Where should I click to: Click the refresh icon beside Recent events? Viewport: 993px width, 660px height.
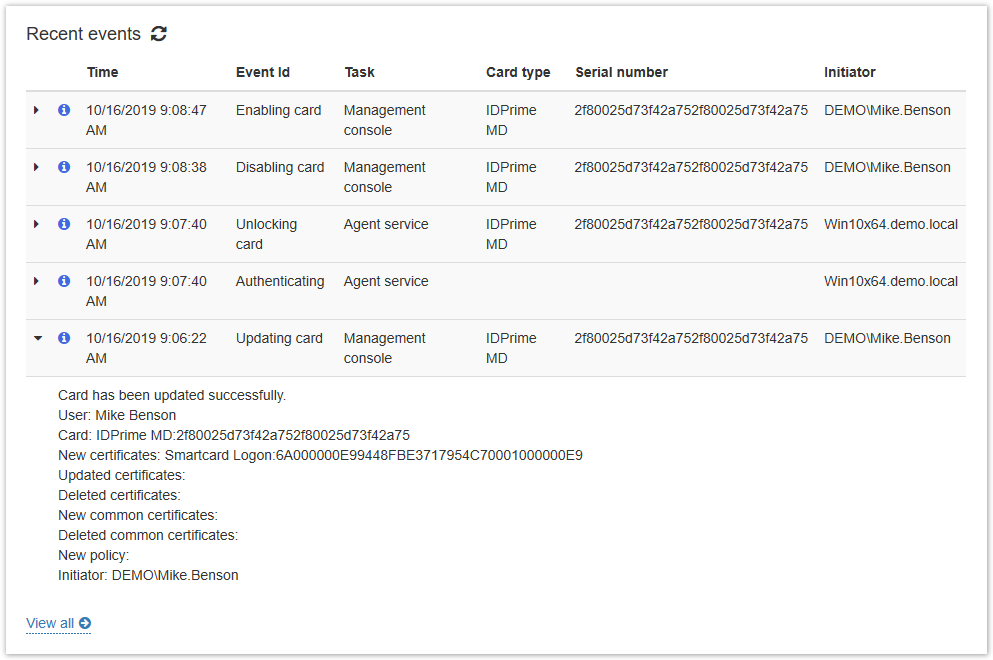click(158, 34)
